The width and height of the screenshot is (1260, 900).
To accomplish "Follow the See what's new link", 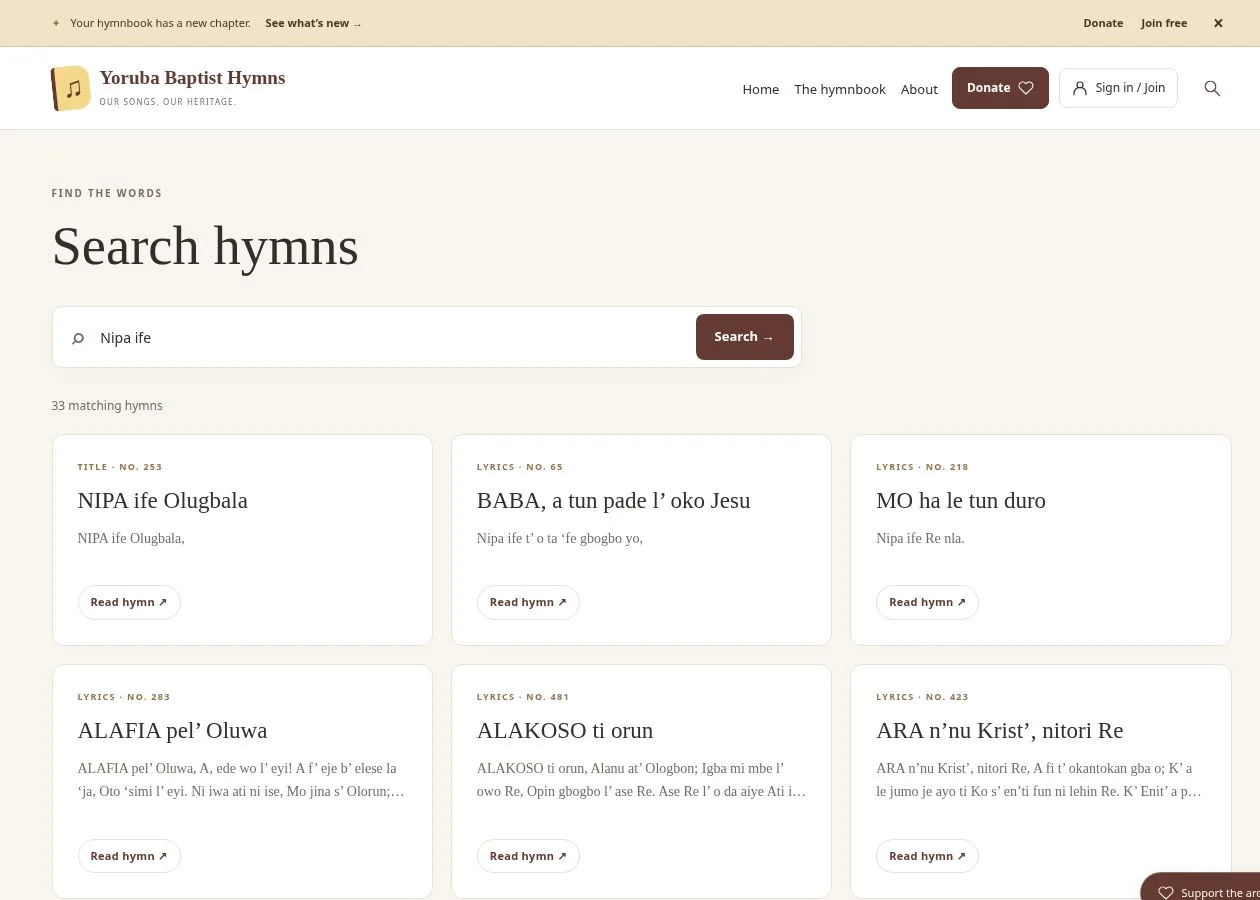I will tap(313, 23).
